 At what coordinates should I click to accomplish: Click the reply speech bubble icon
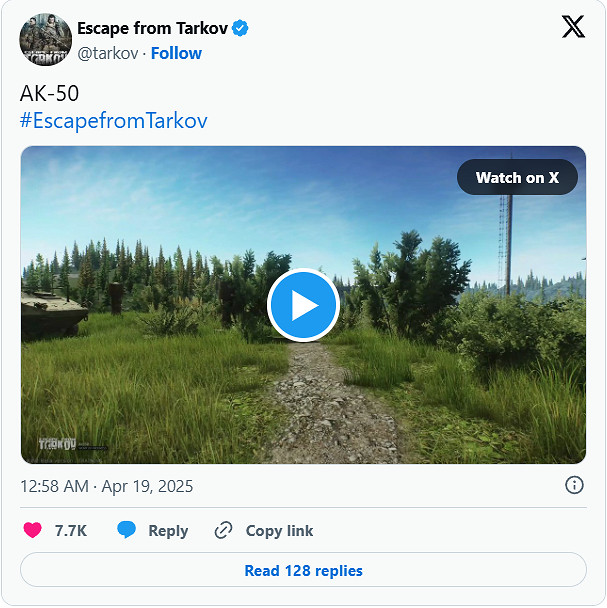point(126,531)
